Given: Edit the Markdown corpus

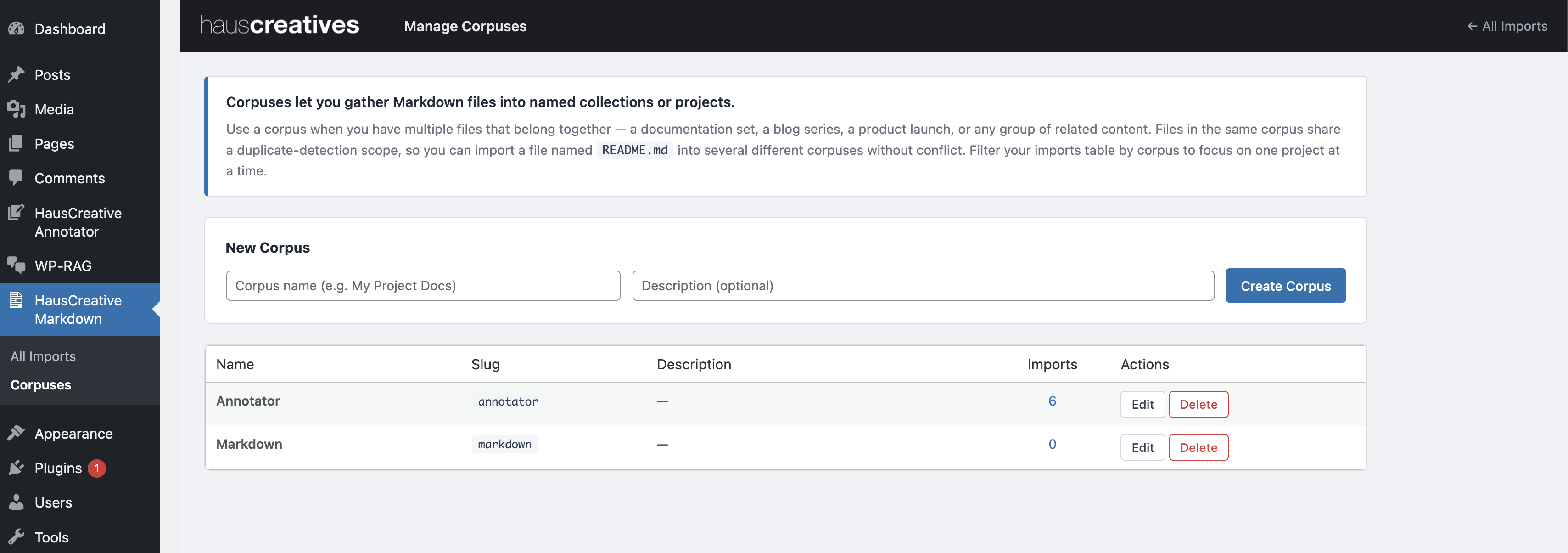Looking at the screenshot, I should 1142,448.
